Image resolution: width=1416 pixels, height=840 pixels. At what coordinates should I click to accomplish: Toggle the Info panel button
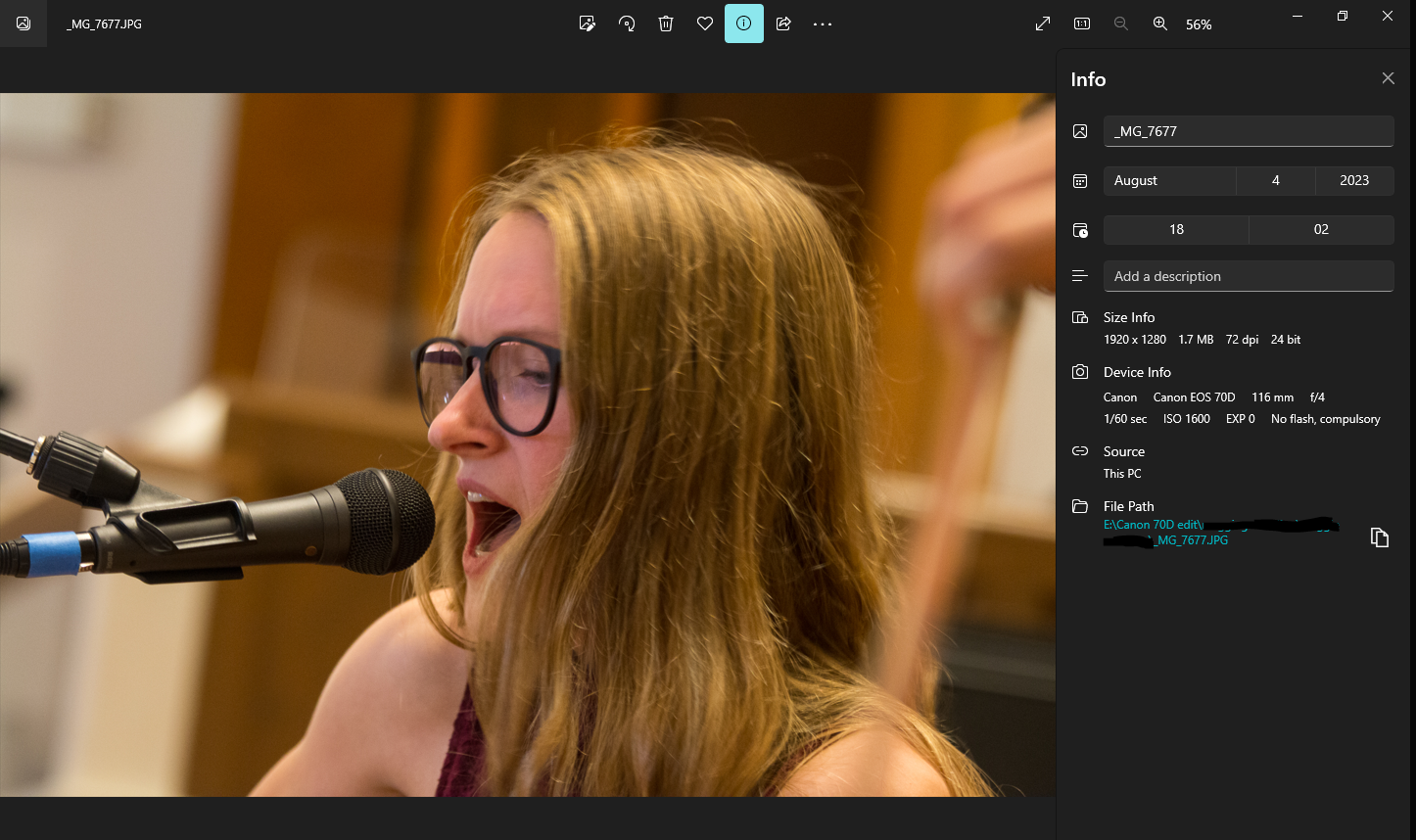pyautogui.click(x=744, y=23)
